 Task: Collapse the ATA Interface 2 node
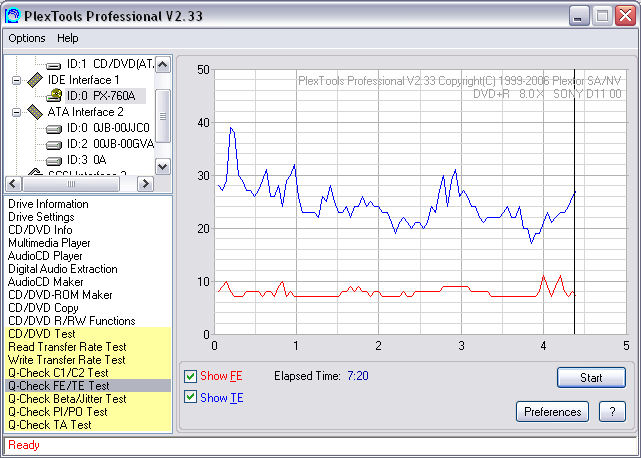pyautogui.click(x=16, y=112)
